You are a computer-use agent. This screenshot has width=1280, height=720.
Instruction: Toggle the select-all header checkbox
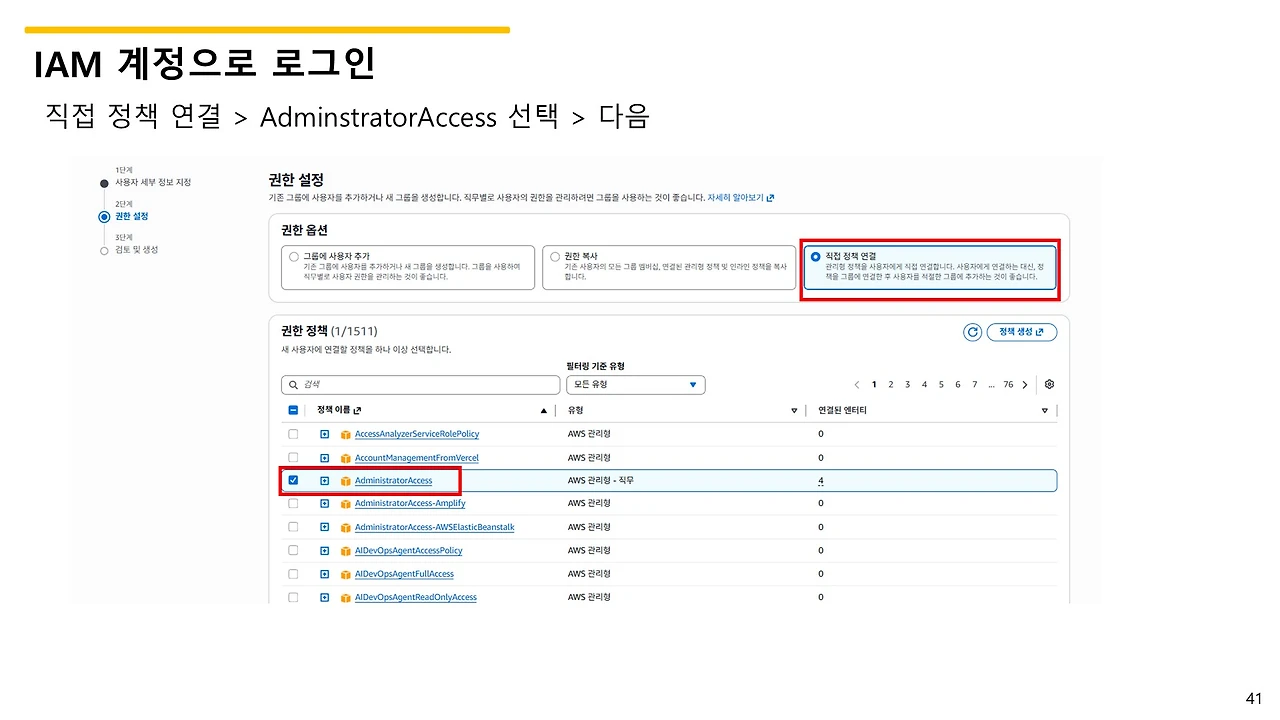coord(293,410)
